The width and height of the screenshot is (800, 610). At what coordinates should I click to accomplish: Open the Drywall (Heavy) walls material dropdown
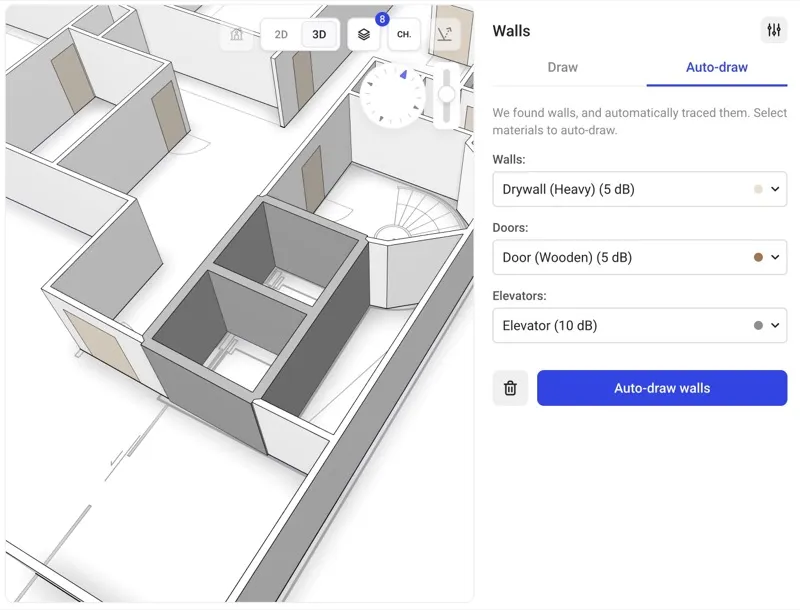(639, 189)
